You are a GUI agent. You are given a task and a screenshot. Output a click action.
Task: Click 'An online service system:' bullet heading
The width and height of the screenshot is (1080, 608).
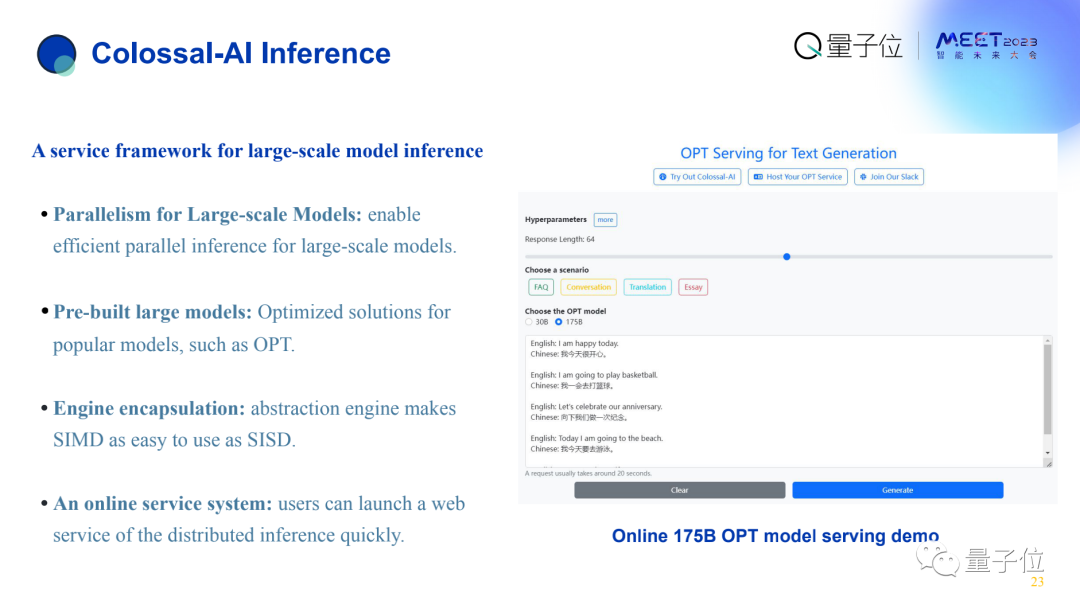point(163,503)
